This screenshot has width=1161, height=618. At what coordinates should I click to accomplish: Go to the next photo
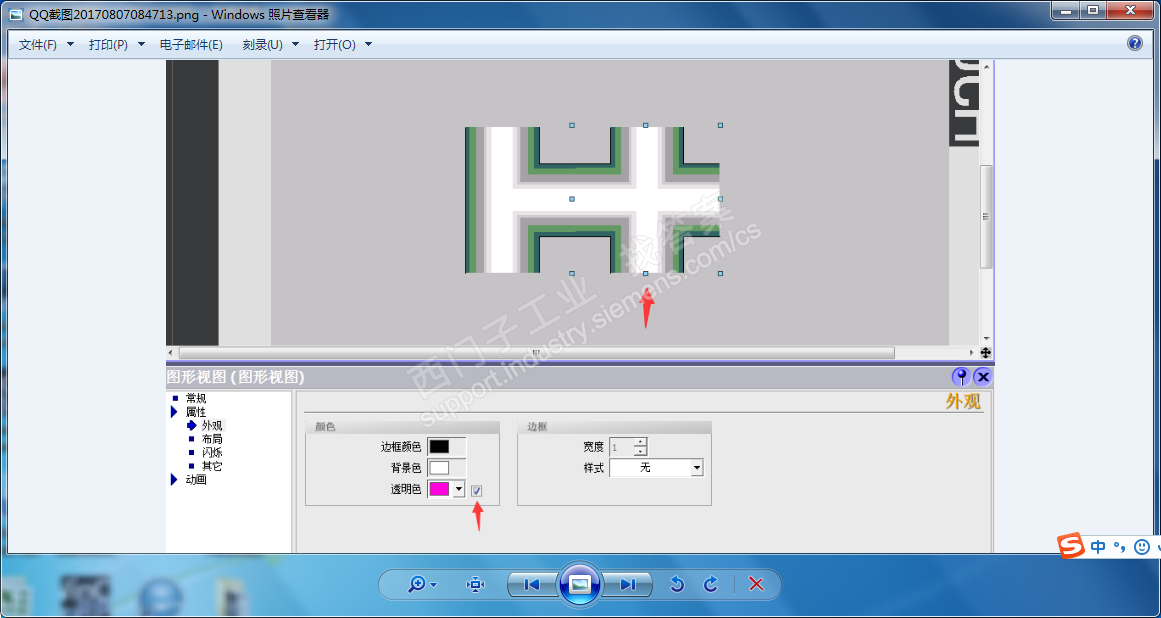[x=628, y=585]
